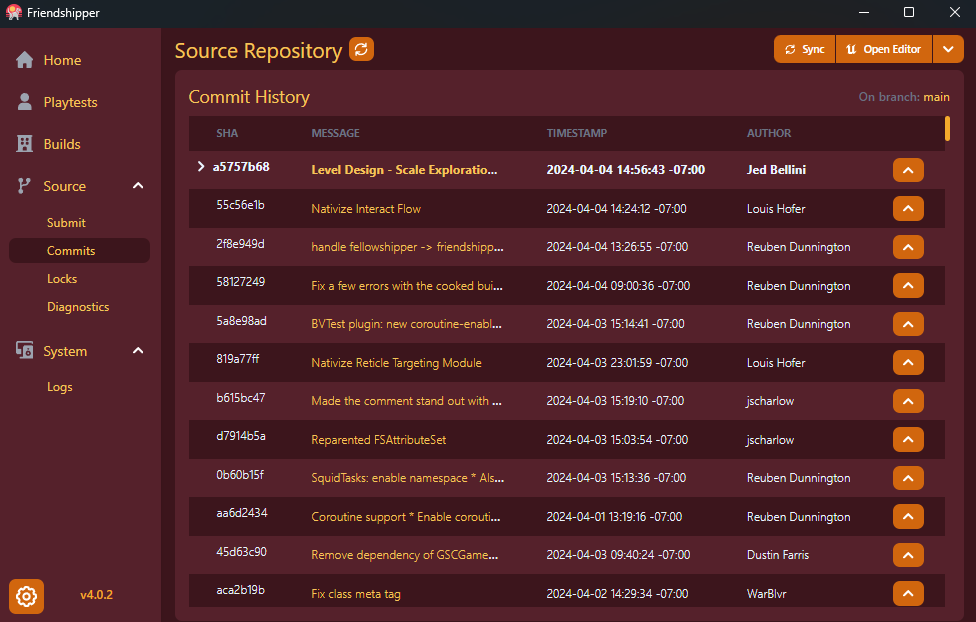The width and height of the screenshot is (976, 622).
Task: Refresh repository using icon beside Source Repository
Action: coord(362,49)
